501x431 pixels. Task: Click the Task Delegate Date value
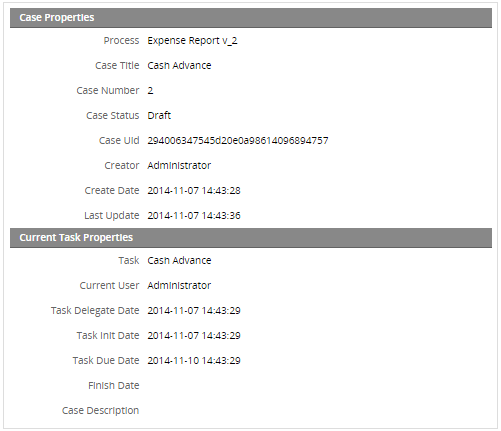pos(194,311)
